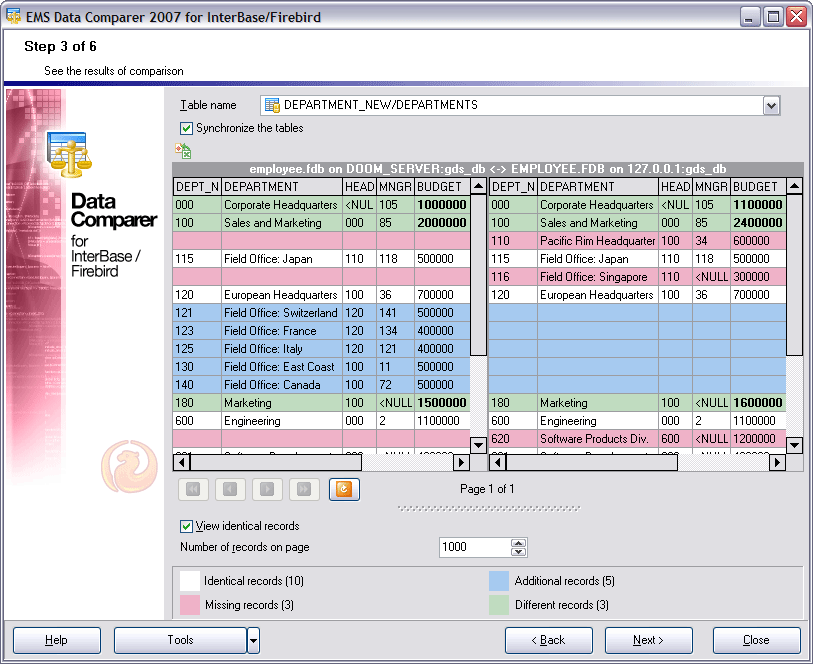Click the Help button
This screenshot has width=813, height=664.
[57, 641]
